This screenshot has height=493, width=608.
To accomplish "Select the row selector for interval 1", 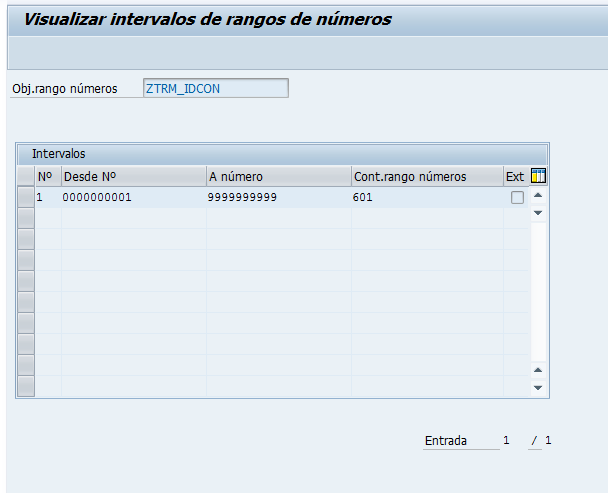I will click(x=26, y=198).
